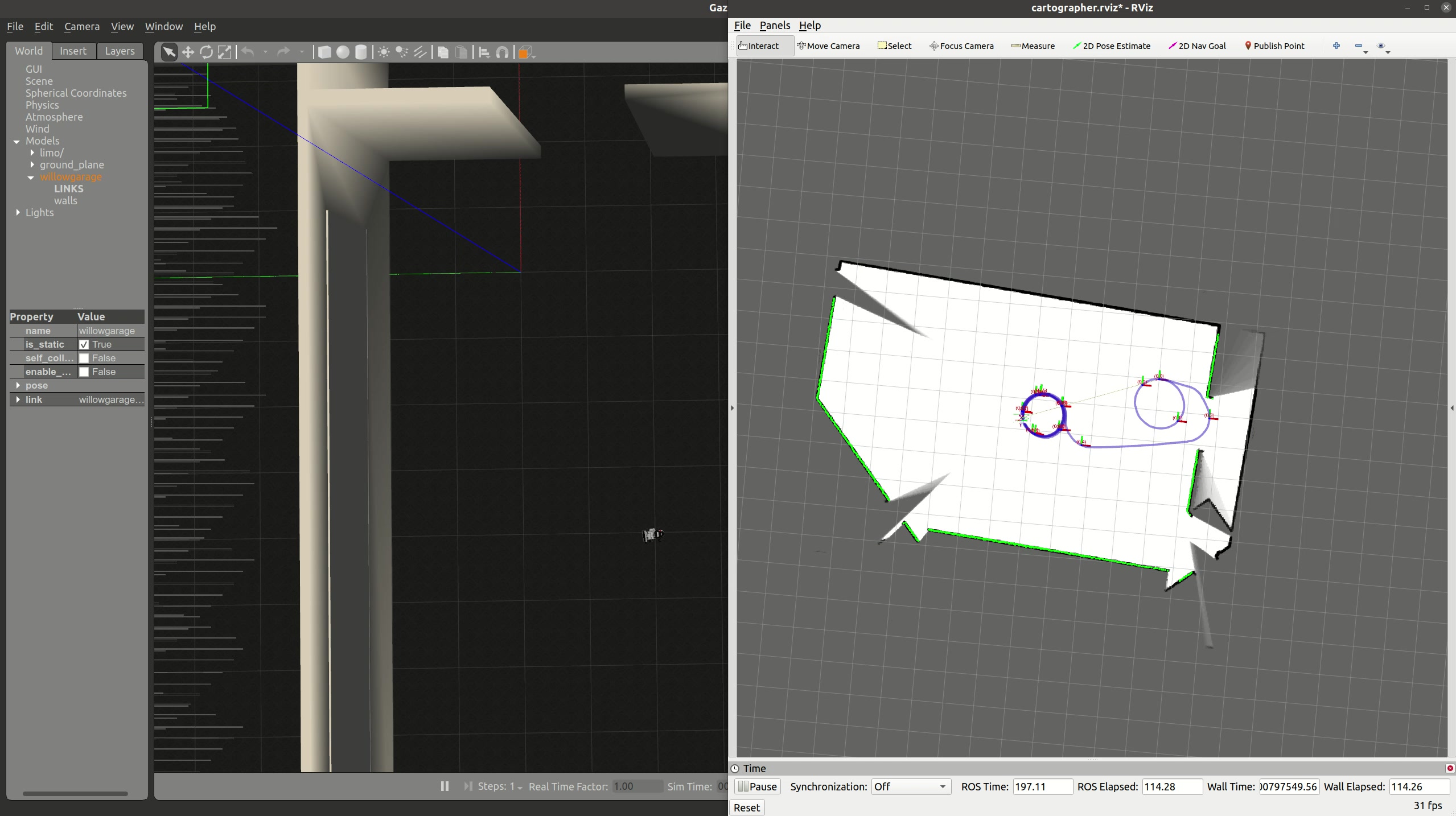Viewport: 1456px width, 816px height.
Task: Open the Synchronization dropdown
Action: click(x=911, y=786)
